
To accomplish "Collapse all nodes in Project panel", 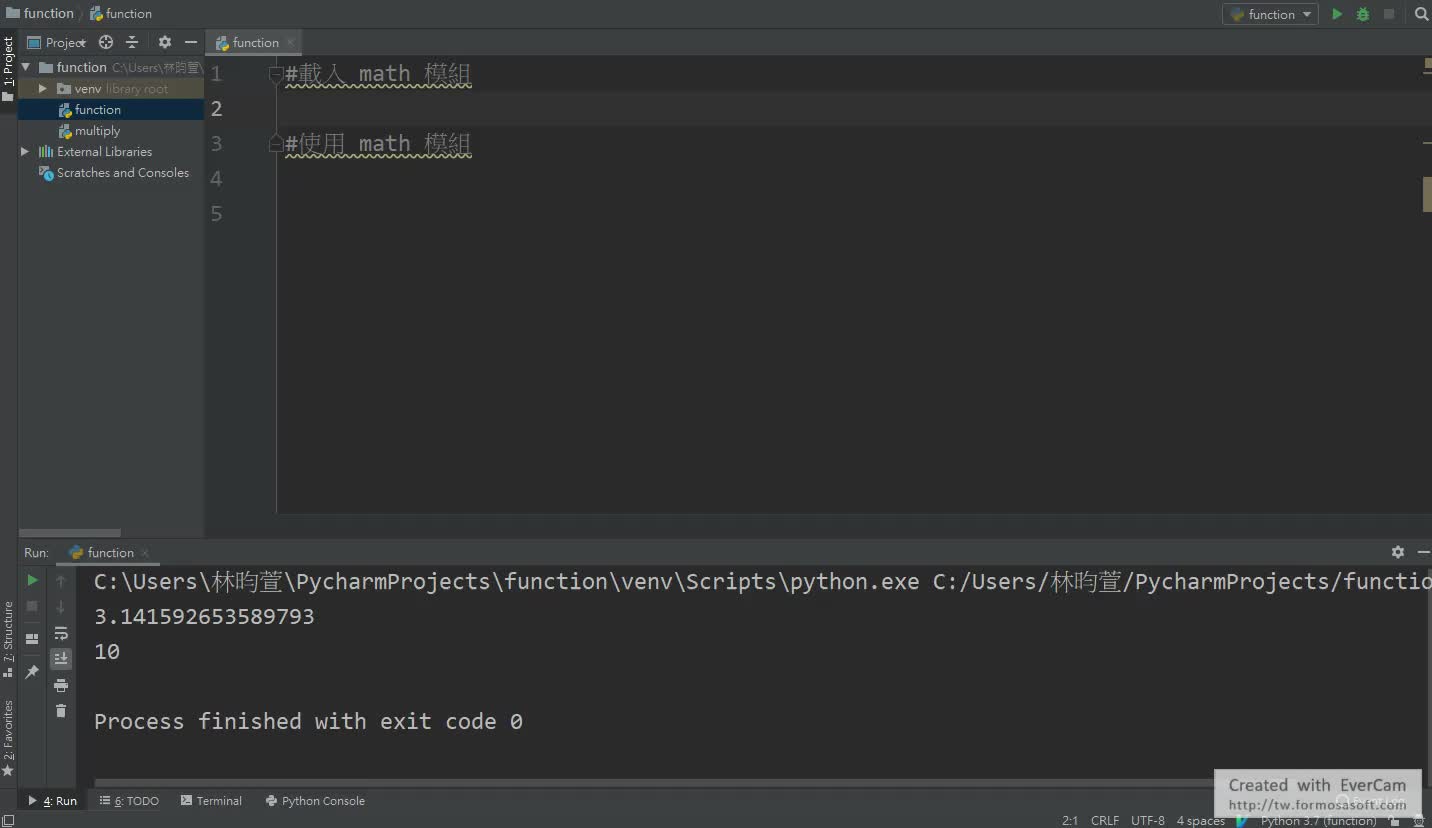I will pyautogui.click(x=132, y=42).
